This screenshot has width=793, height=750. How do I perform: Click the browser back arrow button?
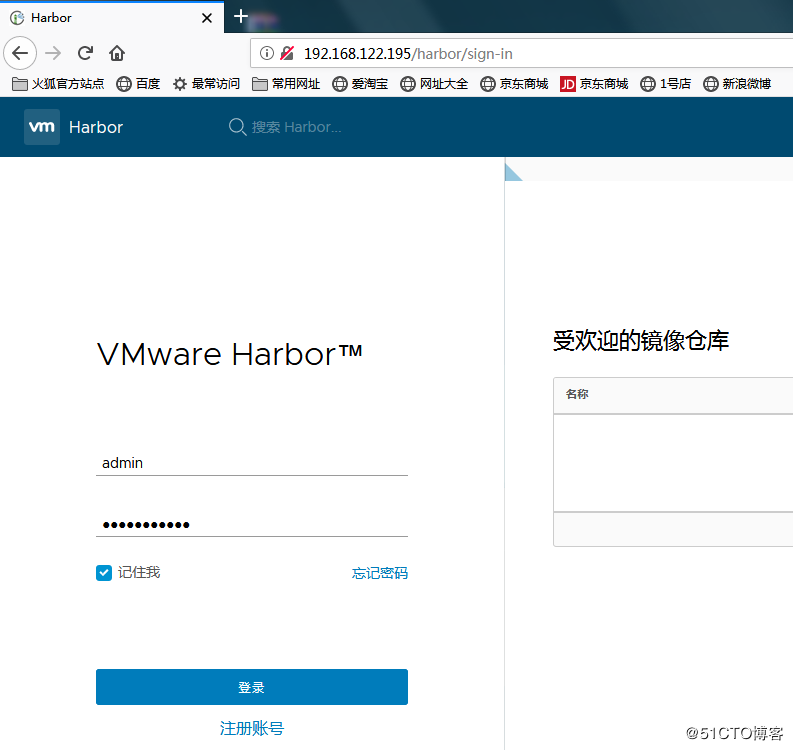pos(20,53)
